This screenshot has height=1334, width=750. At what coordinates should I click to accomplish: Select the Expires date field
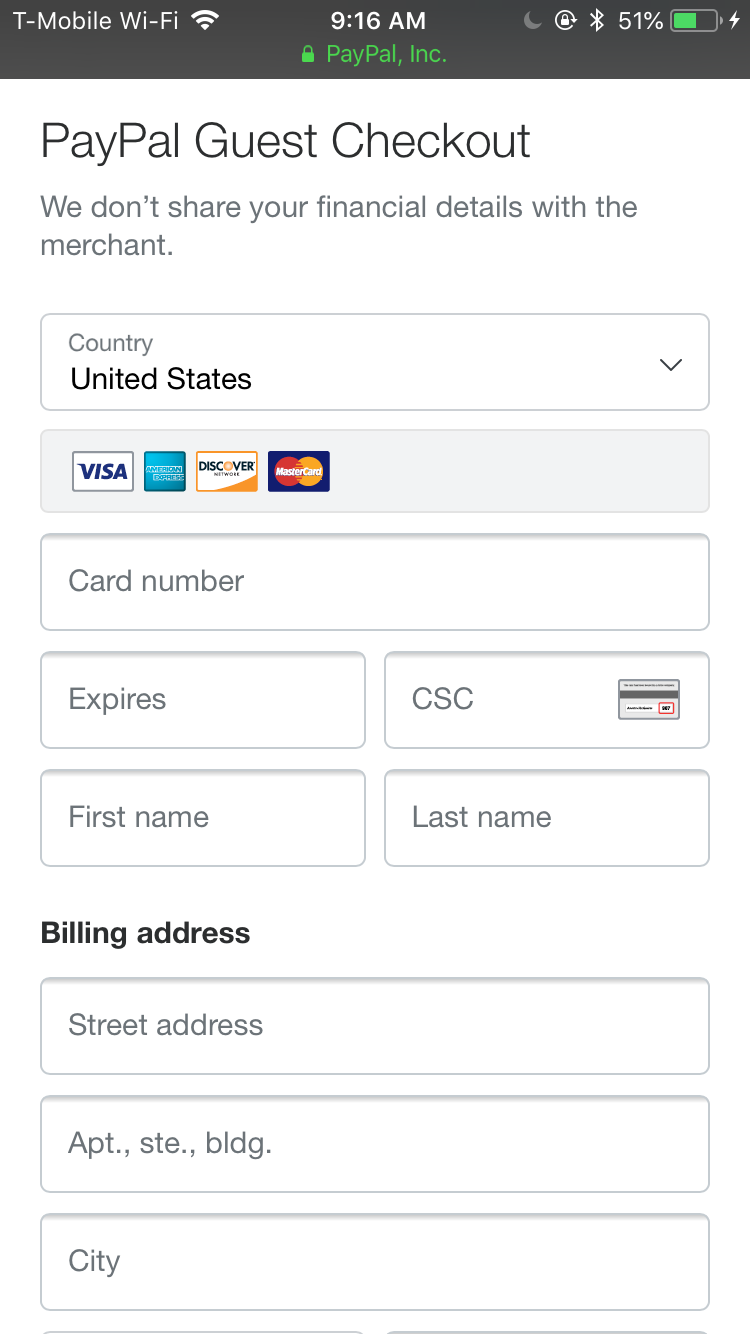pyautogui.click(x=203, y=700)
